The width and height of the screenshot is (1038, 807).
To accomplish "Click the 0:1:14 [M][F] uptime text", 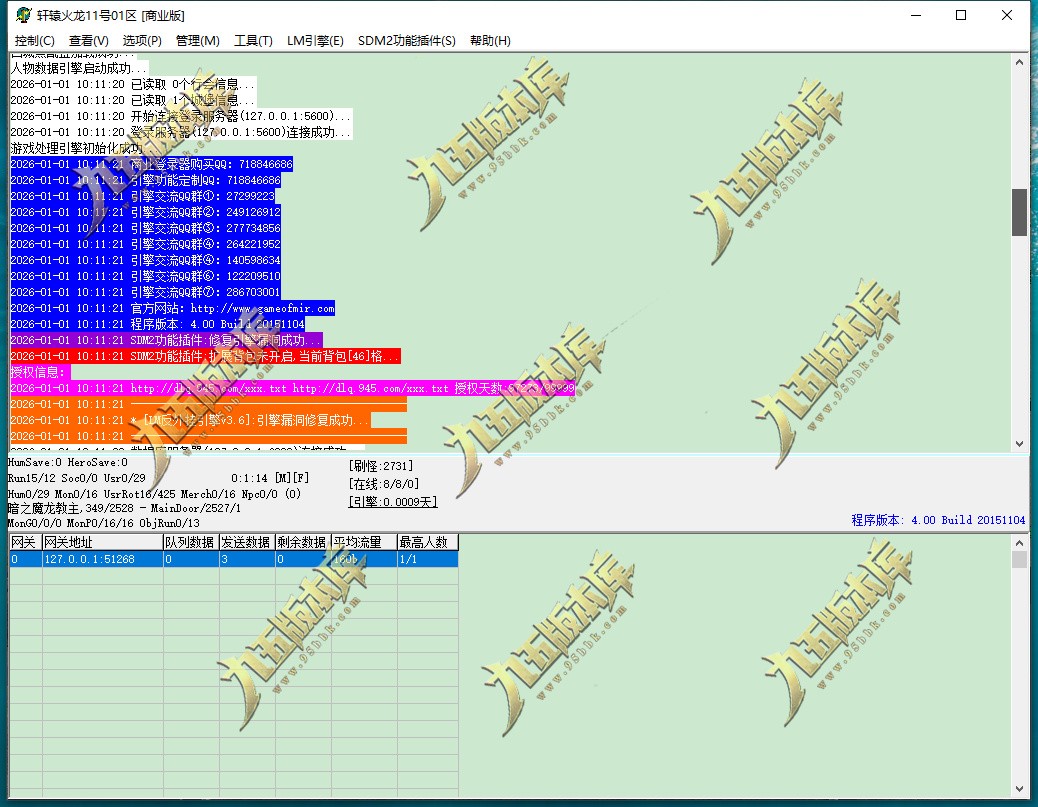I will point(270,477).
